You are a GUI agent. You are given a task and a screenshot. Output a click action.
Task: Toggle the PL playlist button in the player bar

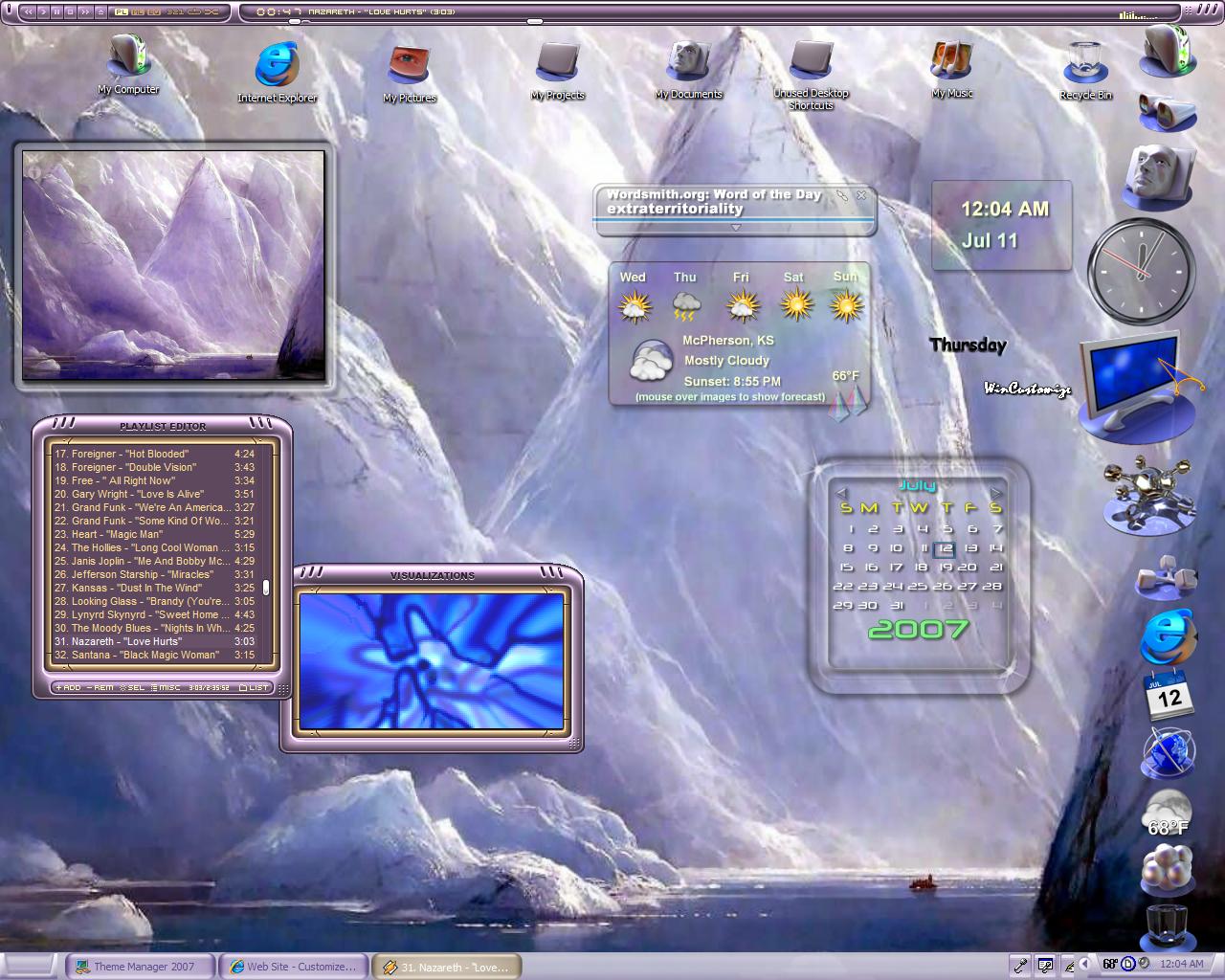(121, 11)
